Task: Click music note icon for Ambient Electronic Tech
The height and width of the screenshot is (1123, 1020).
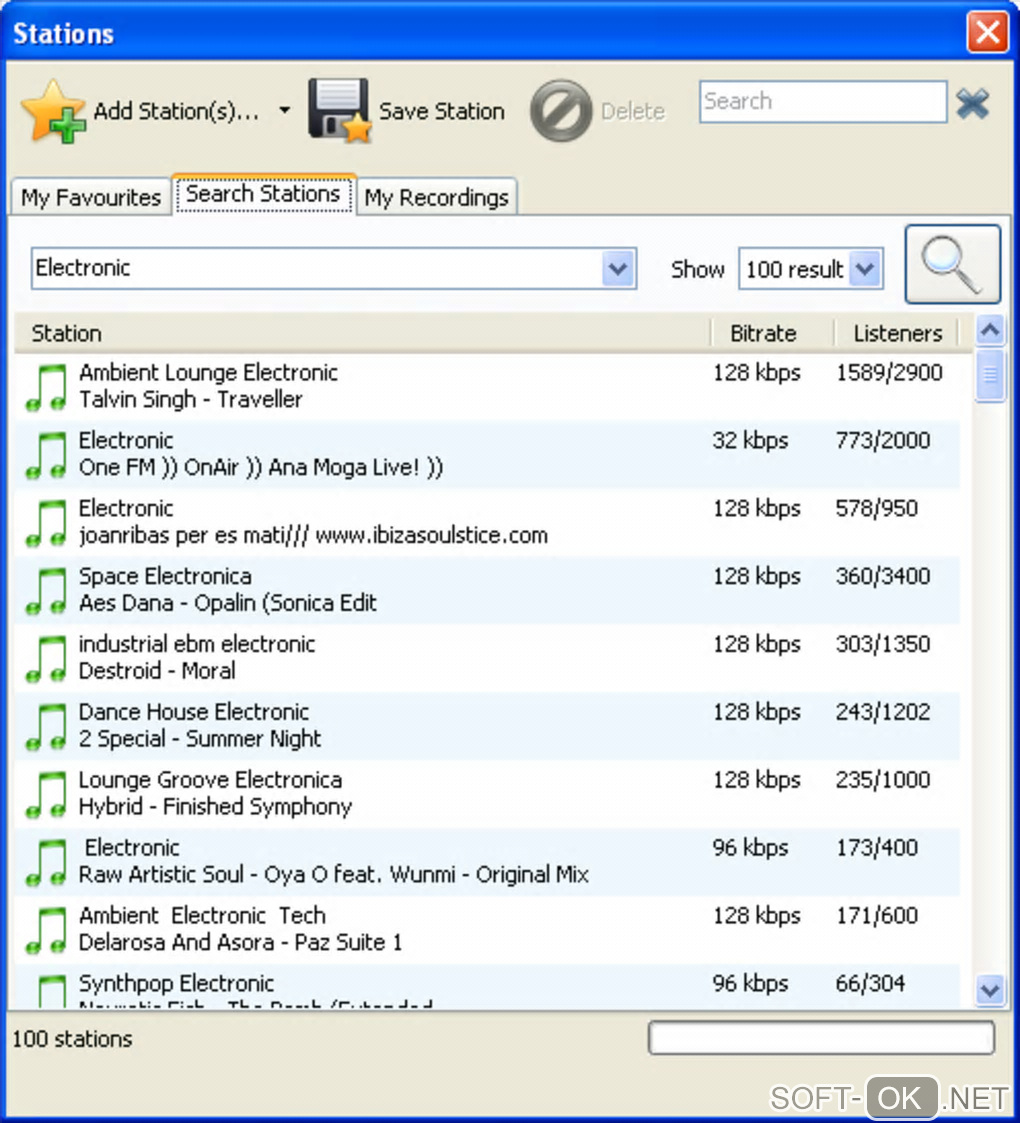Action: point(46,931)
